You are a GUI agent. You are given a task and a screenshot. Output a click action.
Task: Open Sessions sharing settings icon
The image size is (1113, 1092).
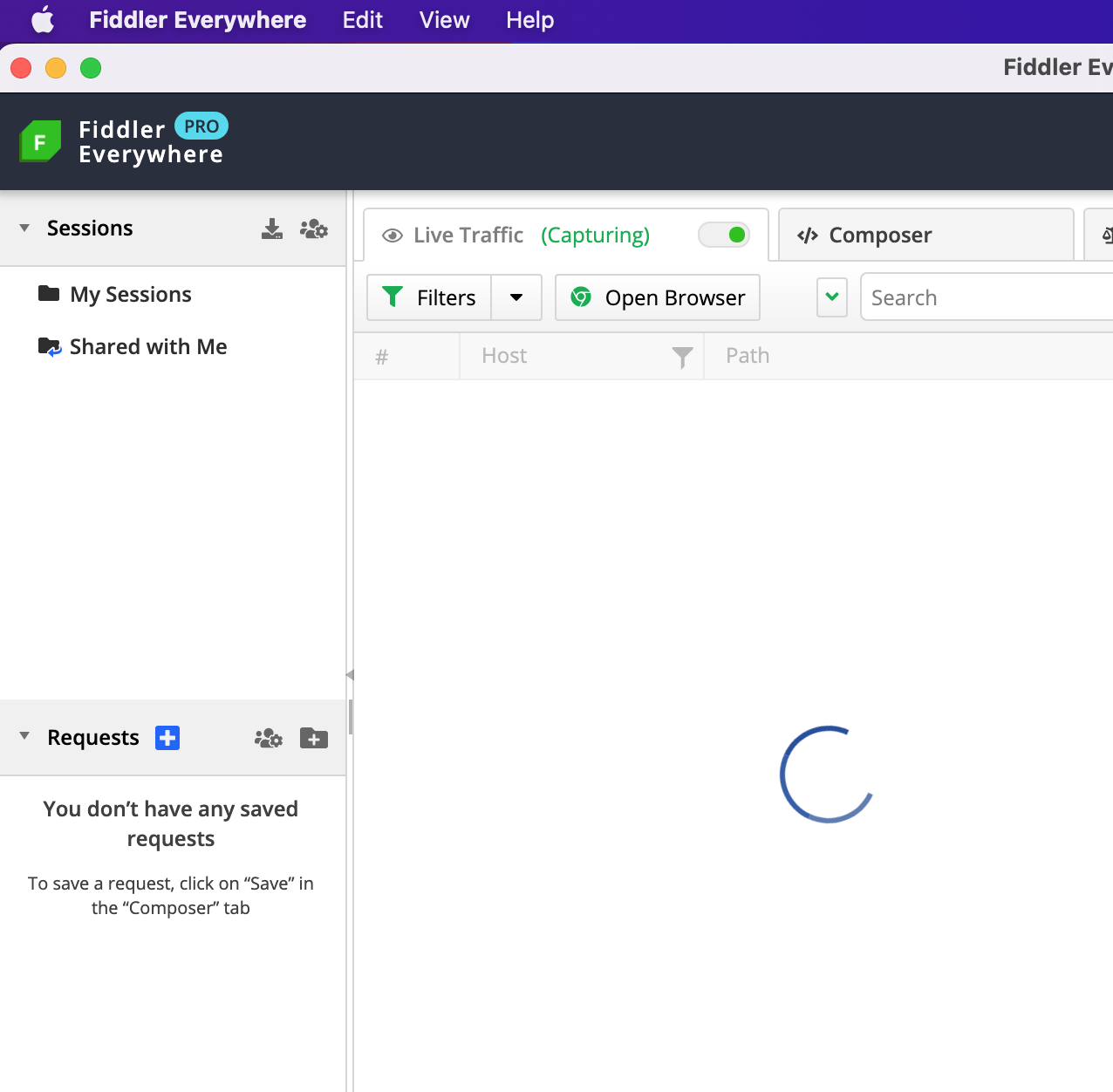click(x=314, y=229)
